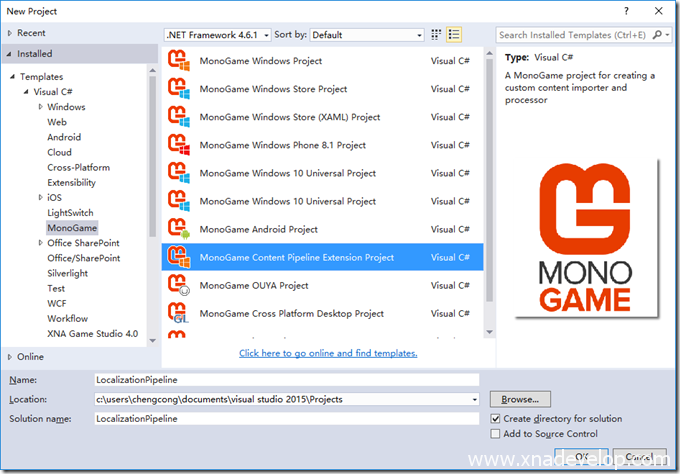Uncheck Create directory for solution
This screenshot has width=680, height=474.
coord(496,419)
